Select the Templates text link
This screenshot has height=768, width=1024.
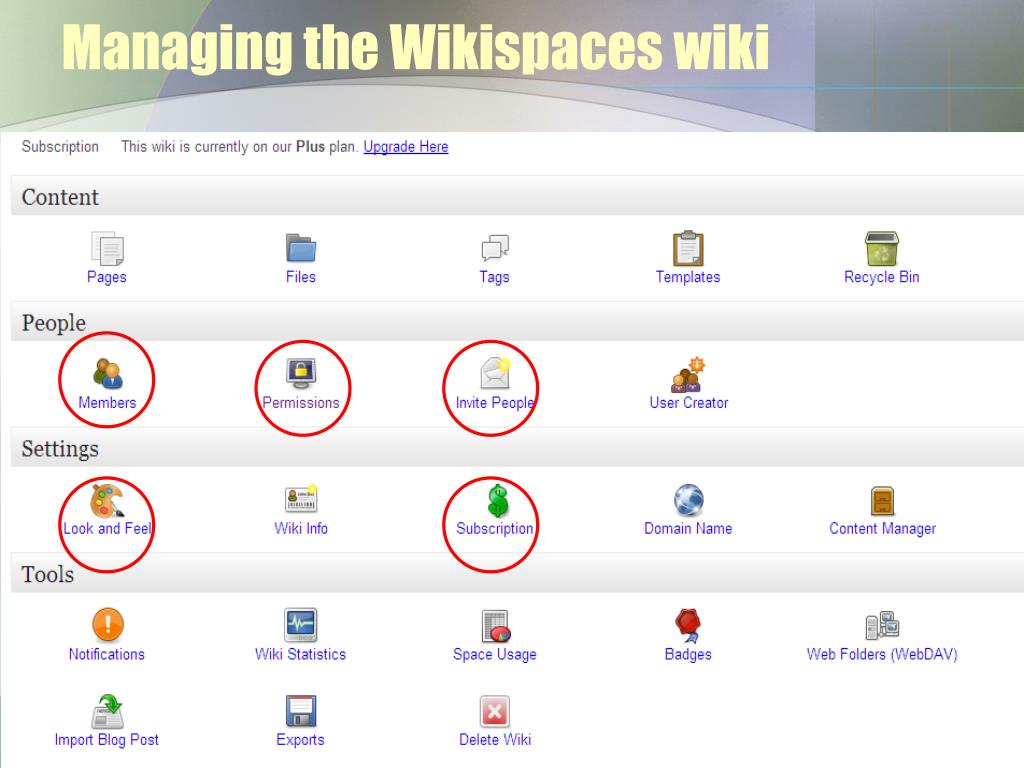click(x=688, y=277)
